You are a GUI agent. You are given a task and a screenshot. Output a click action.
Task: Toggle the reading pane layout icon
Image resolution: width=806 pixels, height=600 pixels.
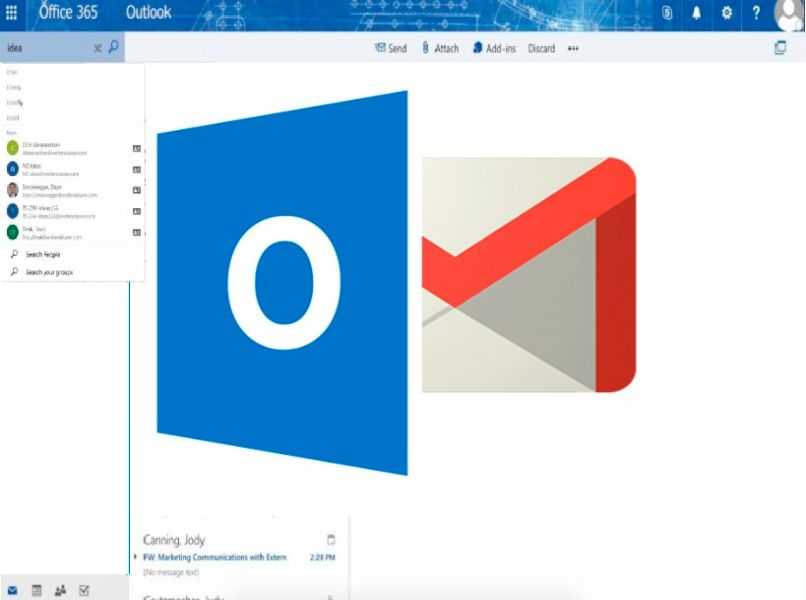coord(780,45)
